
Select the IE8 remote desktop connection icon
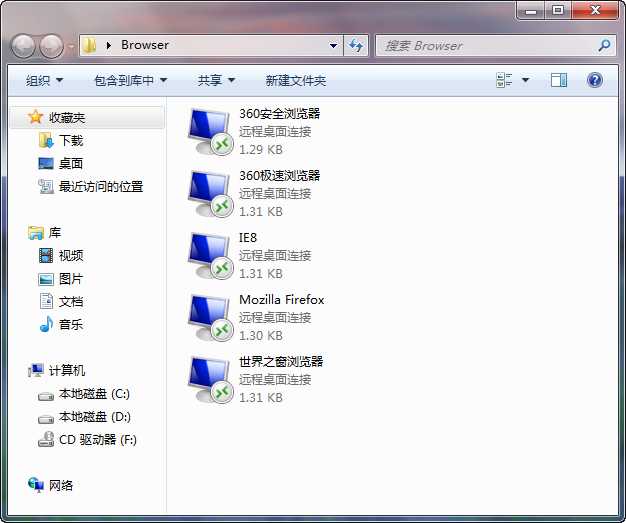point(210,256)
